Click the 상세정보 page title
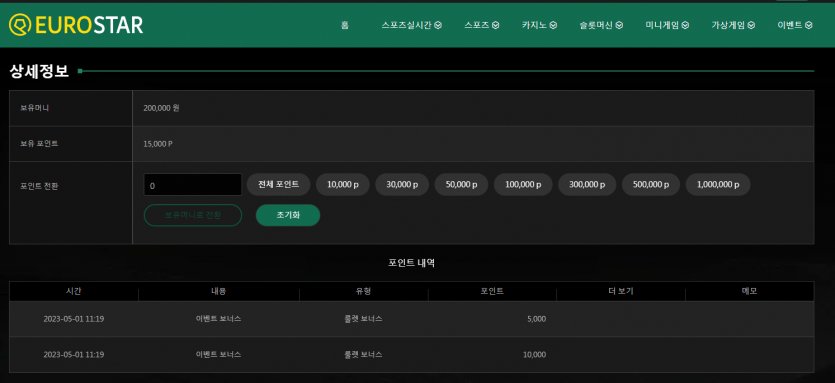Viewport: 835px width, 383px height. coord(39,71)
